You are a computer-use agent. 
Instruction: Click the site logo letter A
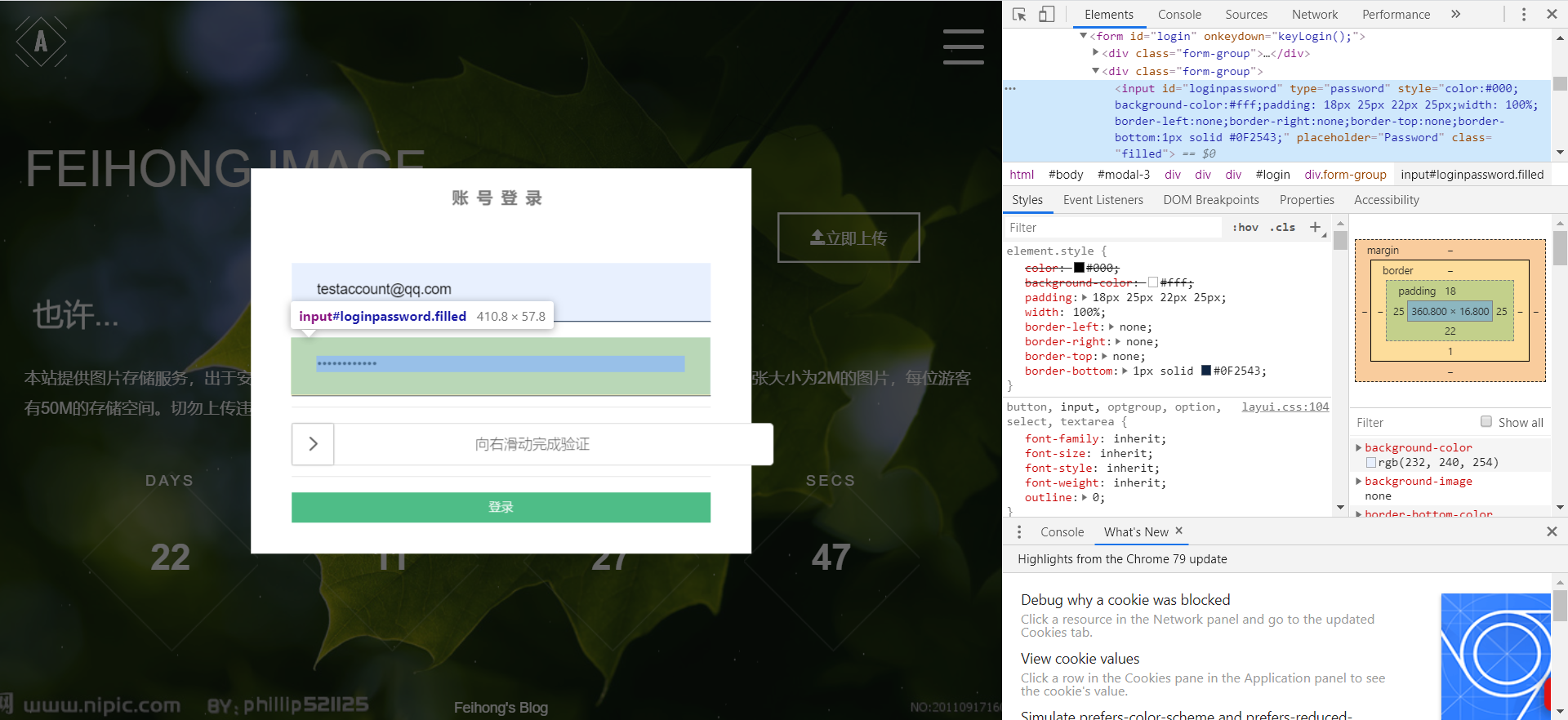click(x=41, y=42)
